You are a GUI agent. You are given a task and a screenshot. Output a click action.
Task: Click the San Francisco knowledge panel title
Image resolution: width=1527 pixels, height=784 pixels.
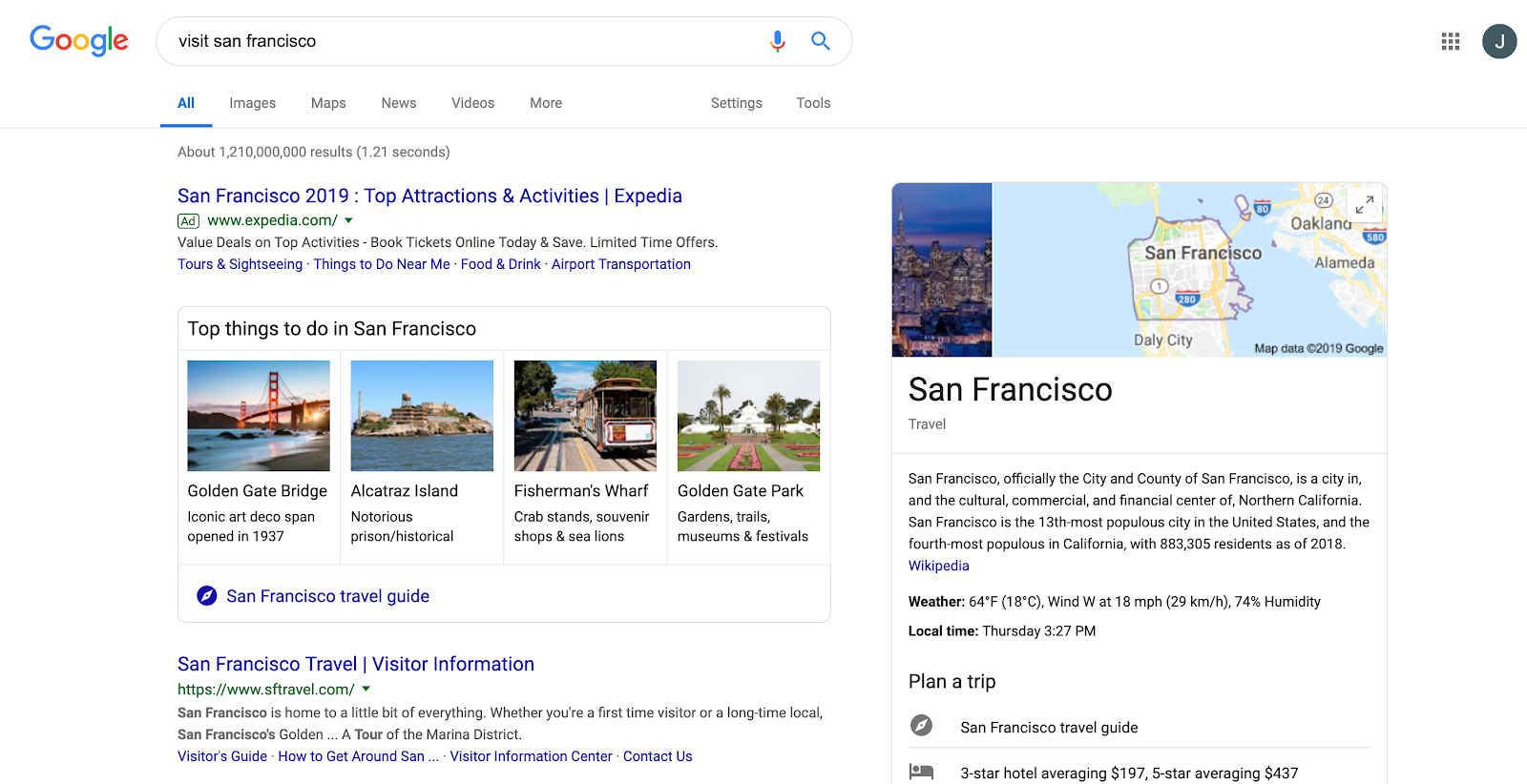coord(1010,389)
